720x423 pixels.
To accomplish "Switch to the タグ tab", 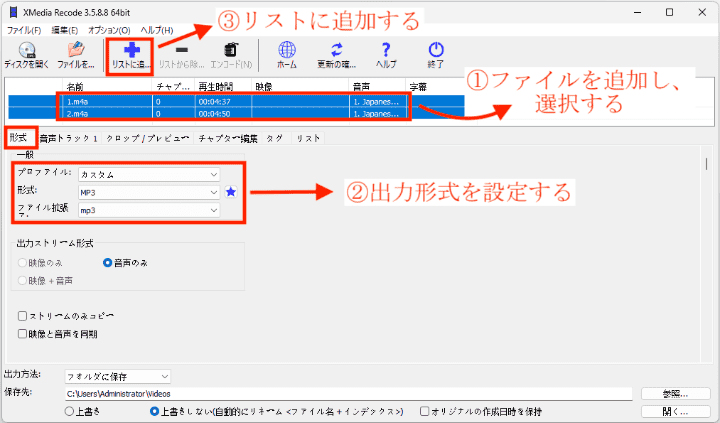I will coord(275,138).
